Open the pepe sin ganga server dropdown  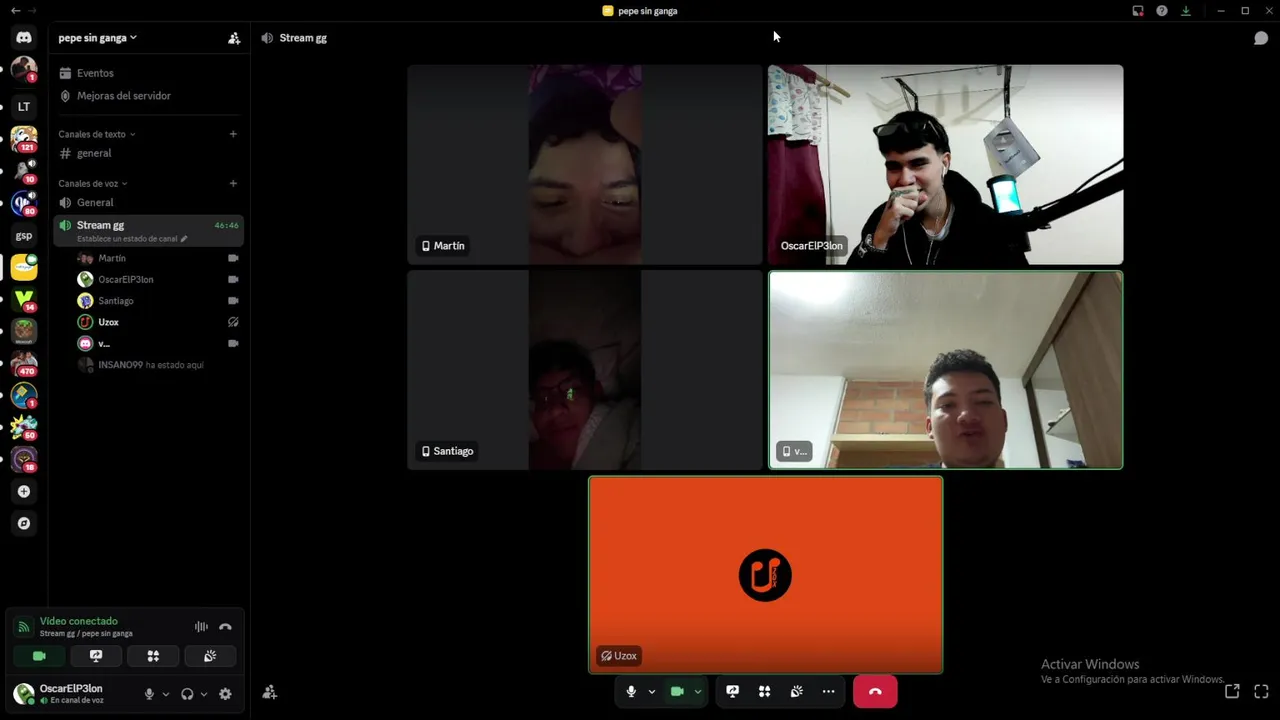(x=98, y=38)
